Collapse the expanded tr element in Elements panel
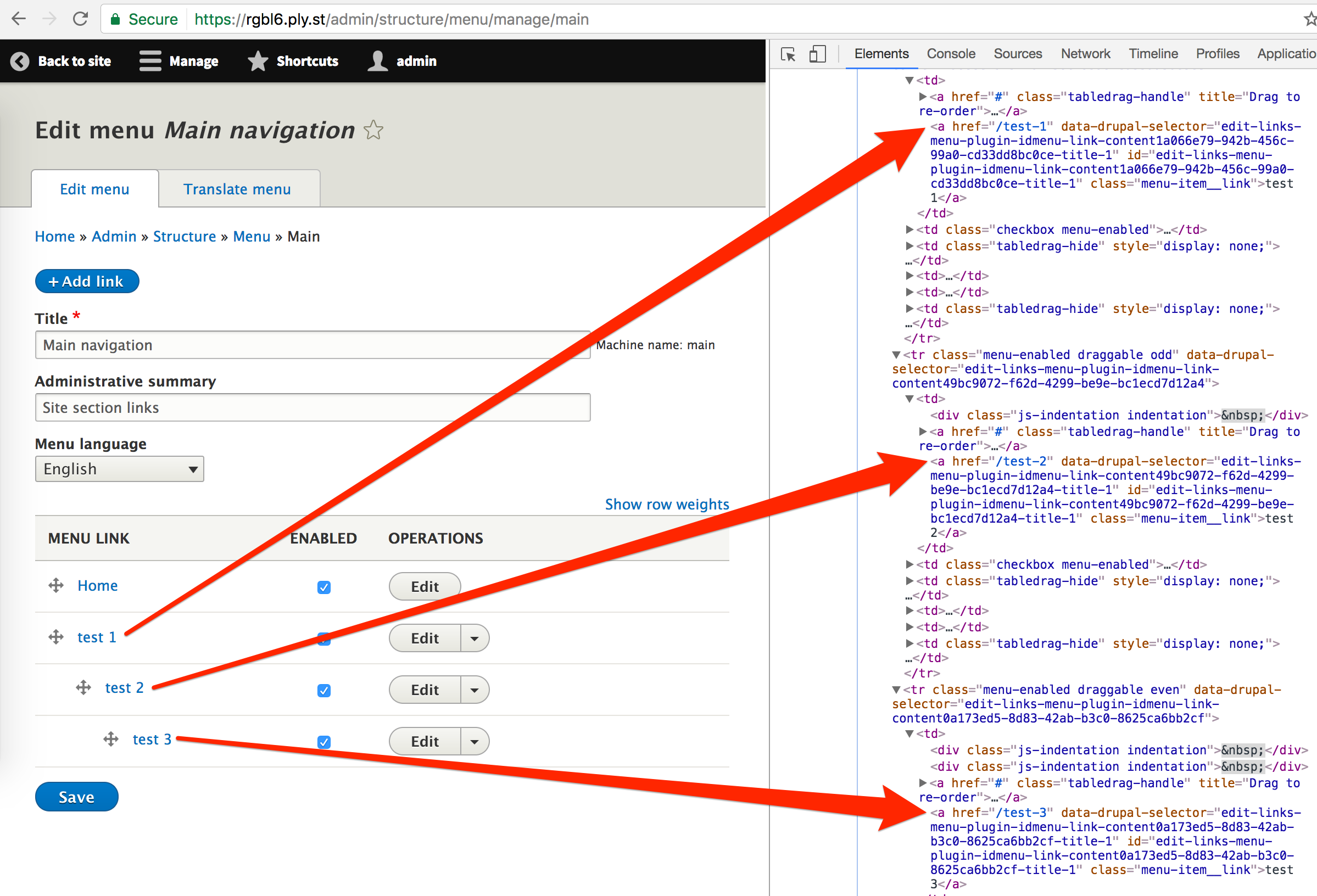The height and width of the screenshot is (896, 1317). 897,355
